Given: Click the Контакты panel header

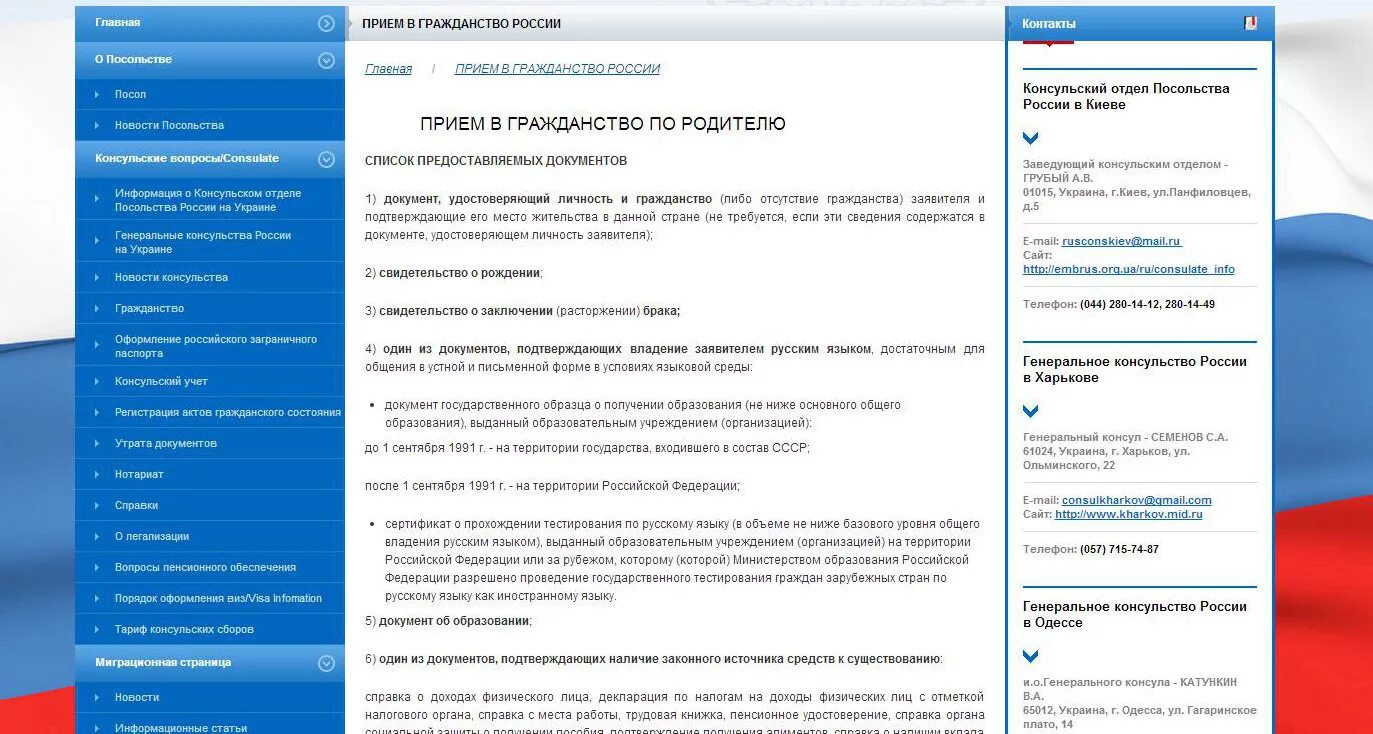Looking at the screenshot, I should coord(1140,23).
